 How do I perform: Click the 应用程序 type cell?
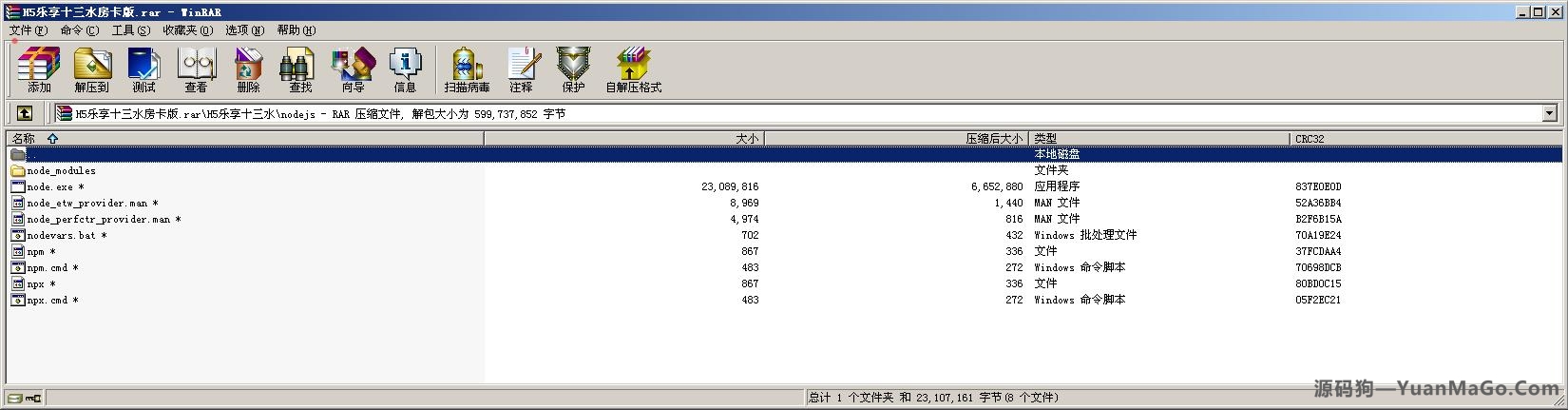tap(1057, 186)
